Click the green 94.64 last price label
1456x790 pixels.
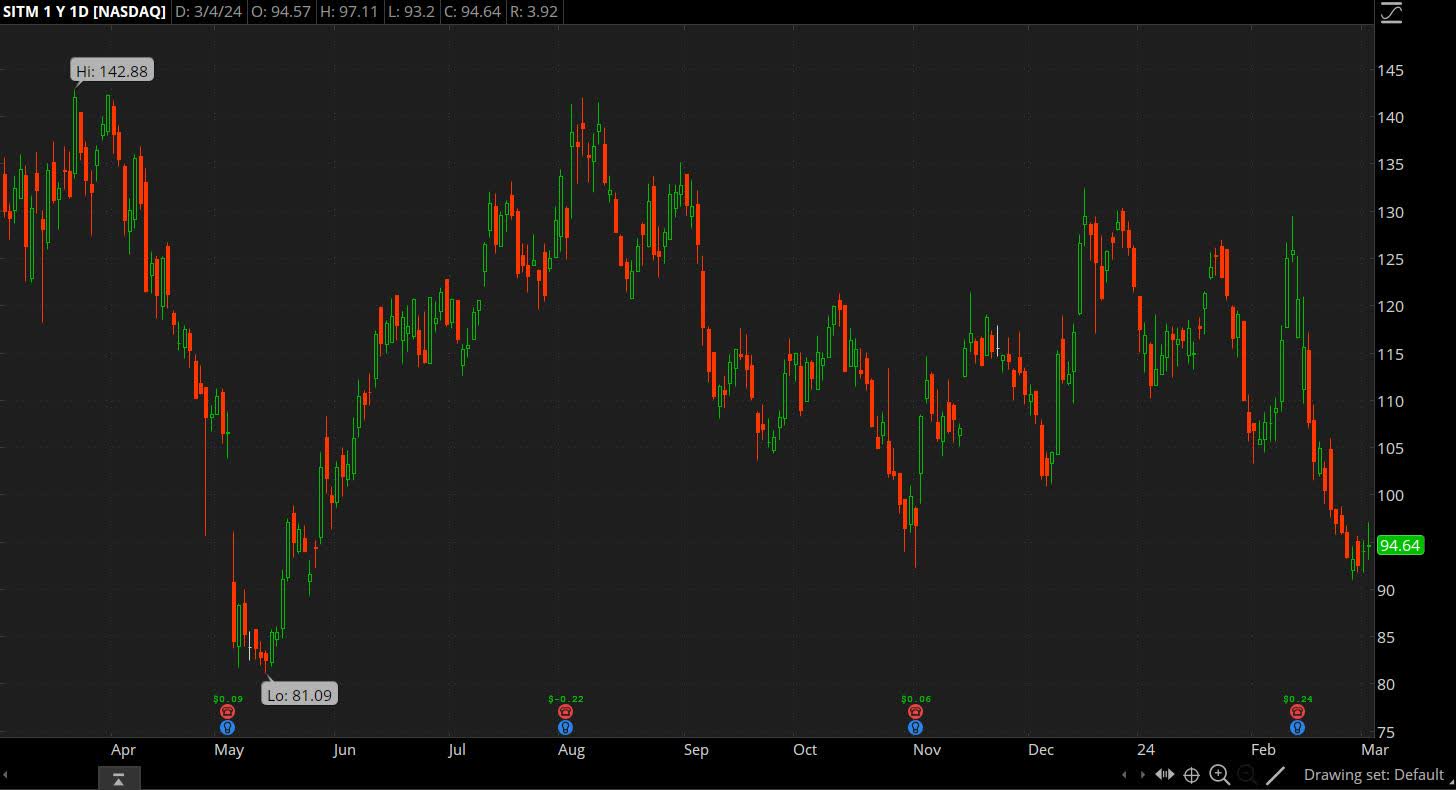(x=1400, y=546)
